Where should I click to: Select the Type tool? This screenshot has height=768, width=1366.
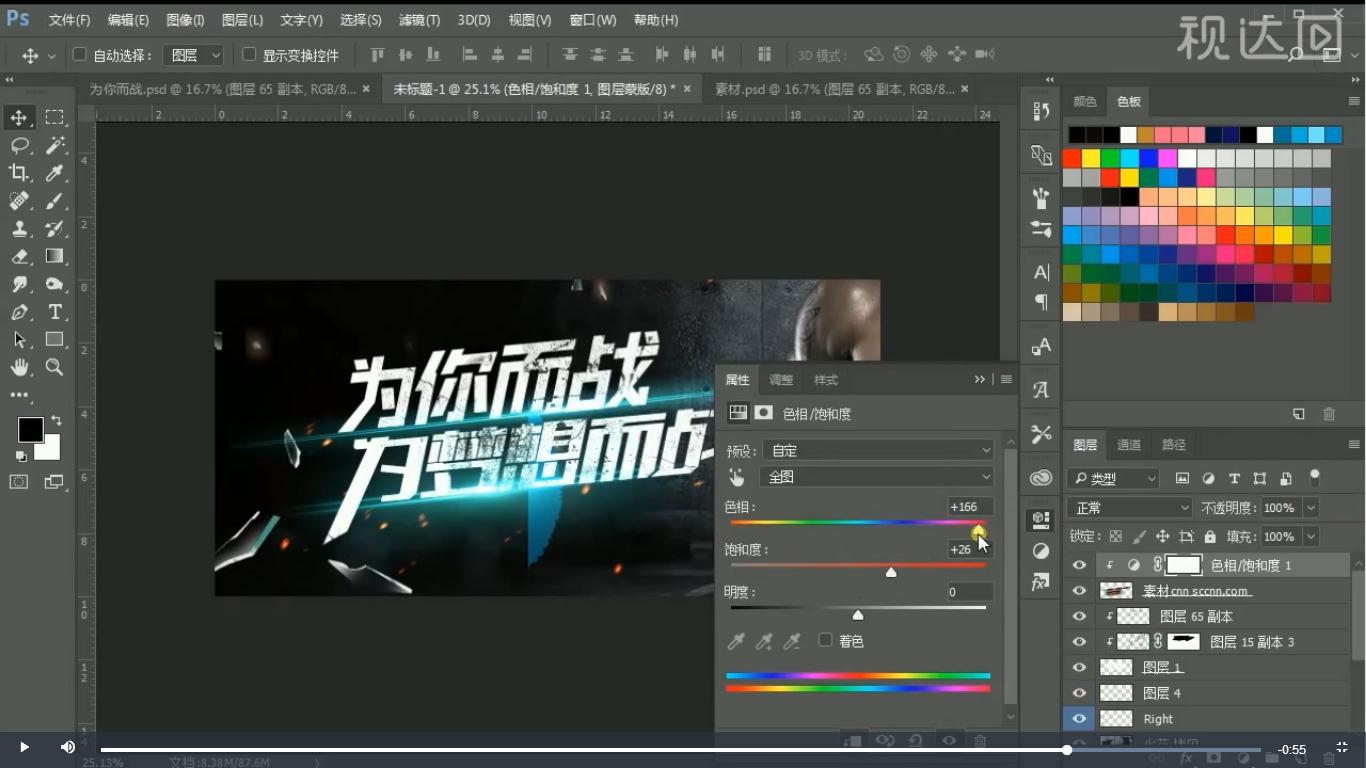pos(54,311)
